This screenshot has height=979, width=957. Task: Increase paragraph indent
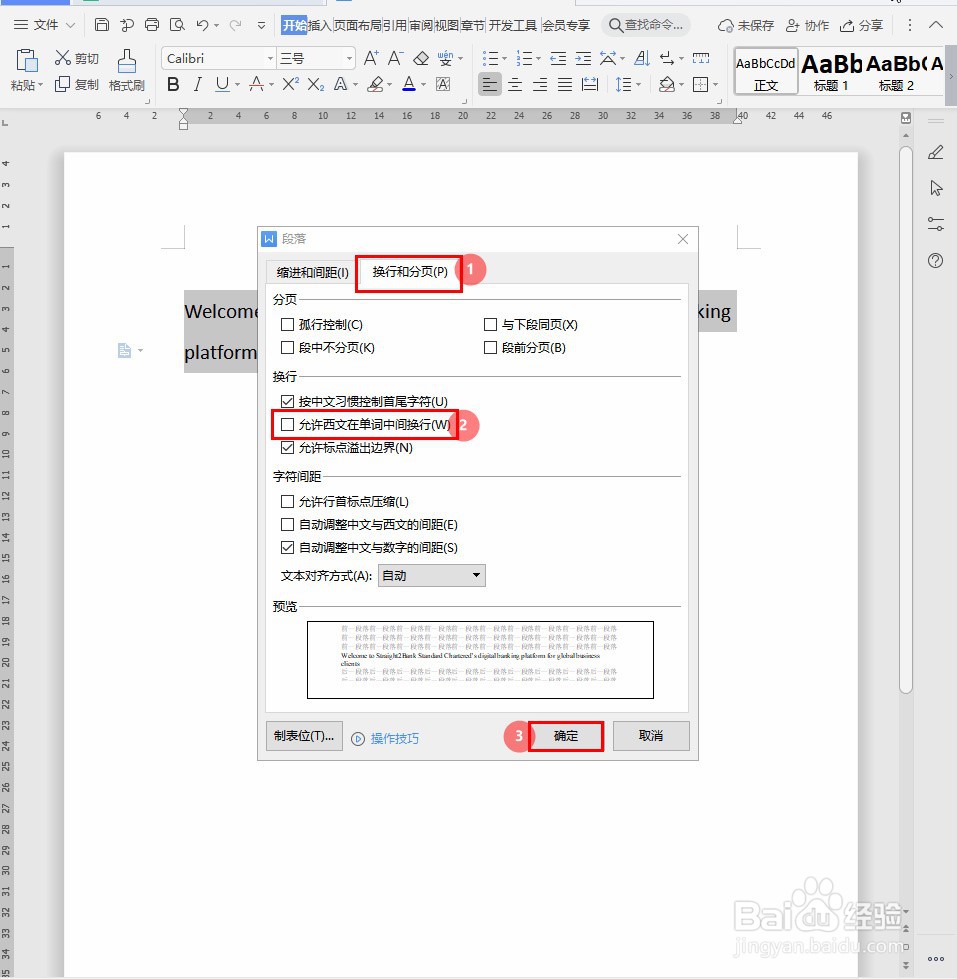[583, 59]
